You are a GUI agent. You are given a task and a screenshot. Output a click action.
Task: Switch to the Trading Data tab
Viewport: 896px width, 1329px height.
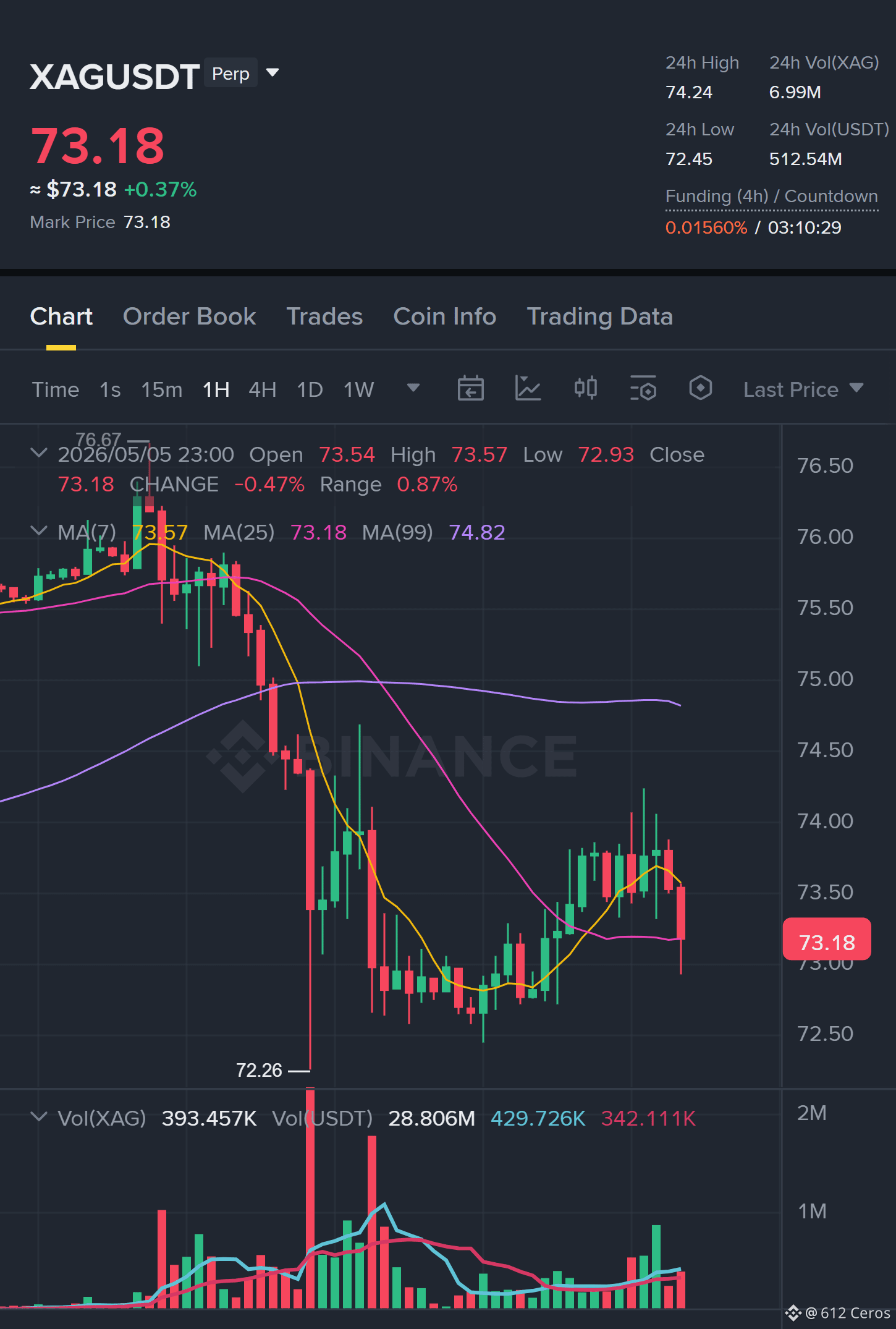(599, 316)
